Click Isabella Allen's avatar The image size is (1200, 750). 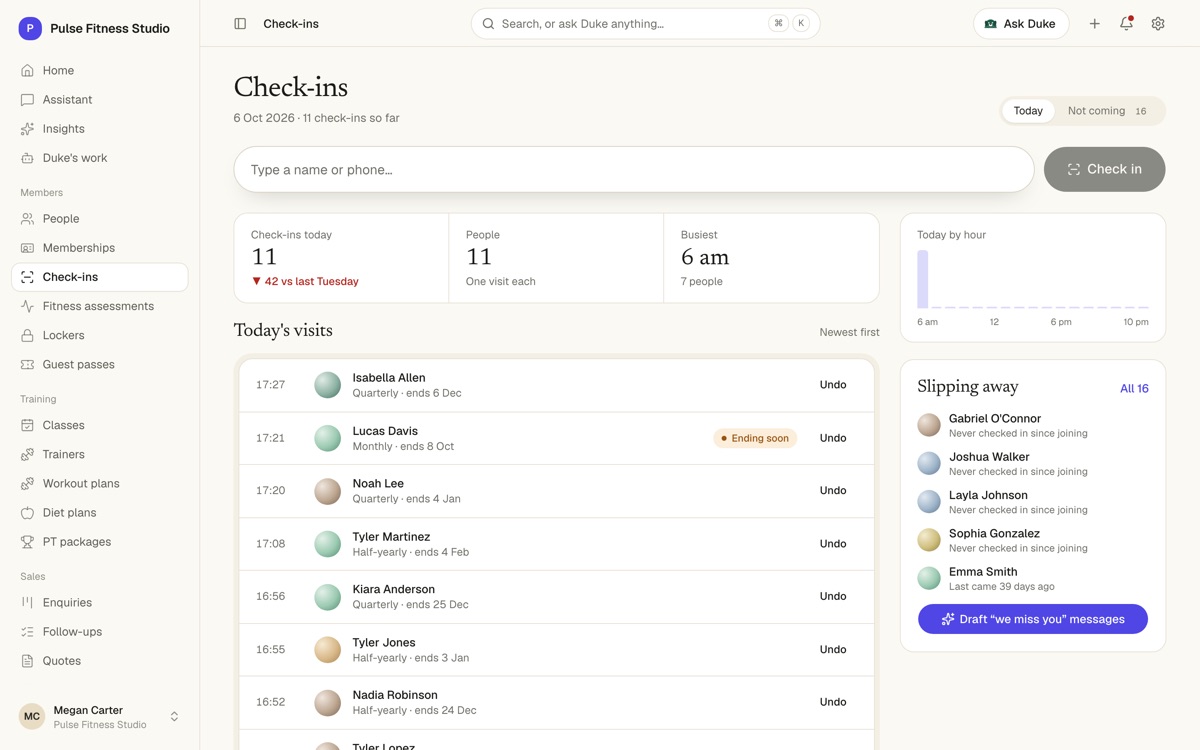(x=328, y=385)
